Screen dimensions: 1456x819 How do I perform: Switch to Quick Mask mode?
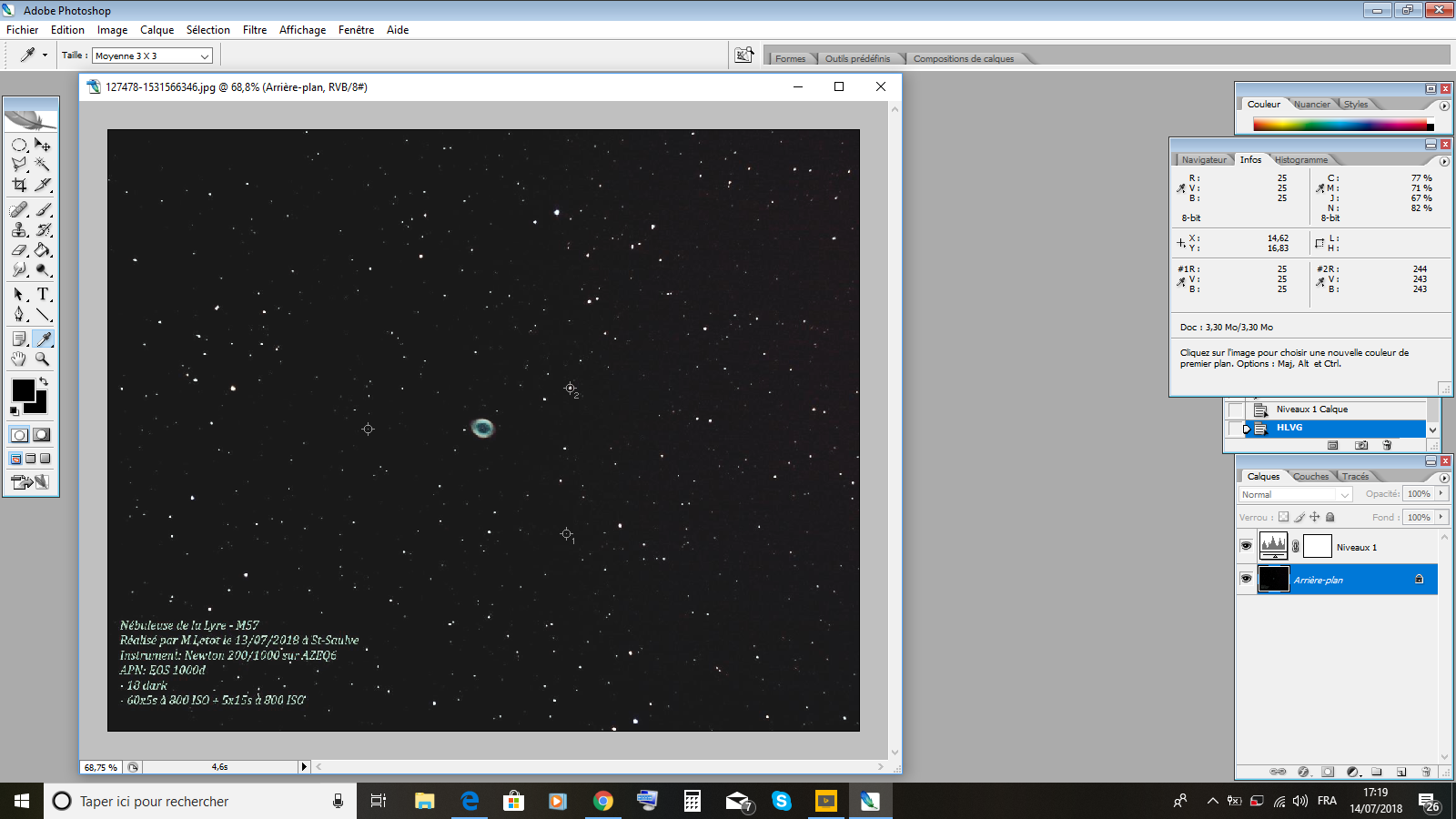click(42, 435)
